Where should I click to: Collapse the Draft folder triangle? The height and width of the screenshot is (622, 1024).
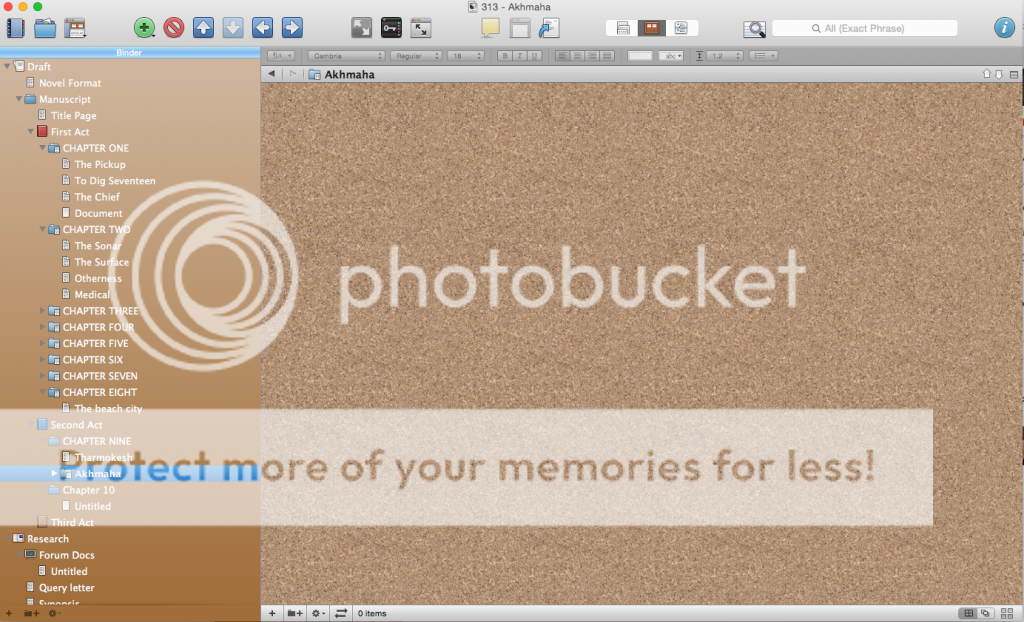pos(7,66)
